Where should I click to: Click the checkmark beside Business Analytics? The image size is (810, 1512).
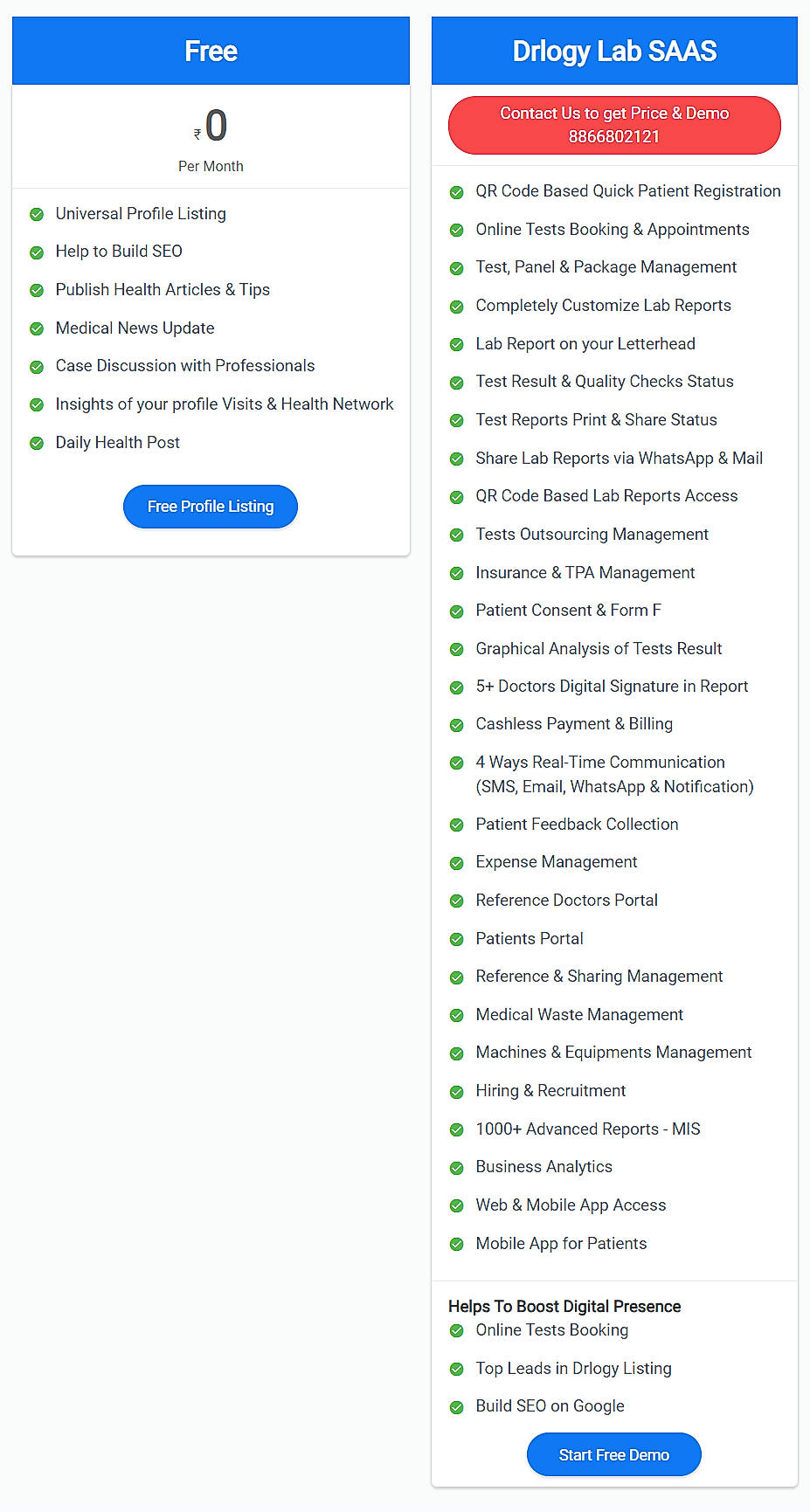point(457,1167)
